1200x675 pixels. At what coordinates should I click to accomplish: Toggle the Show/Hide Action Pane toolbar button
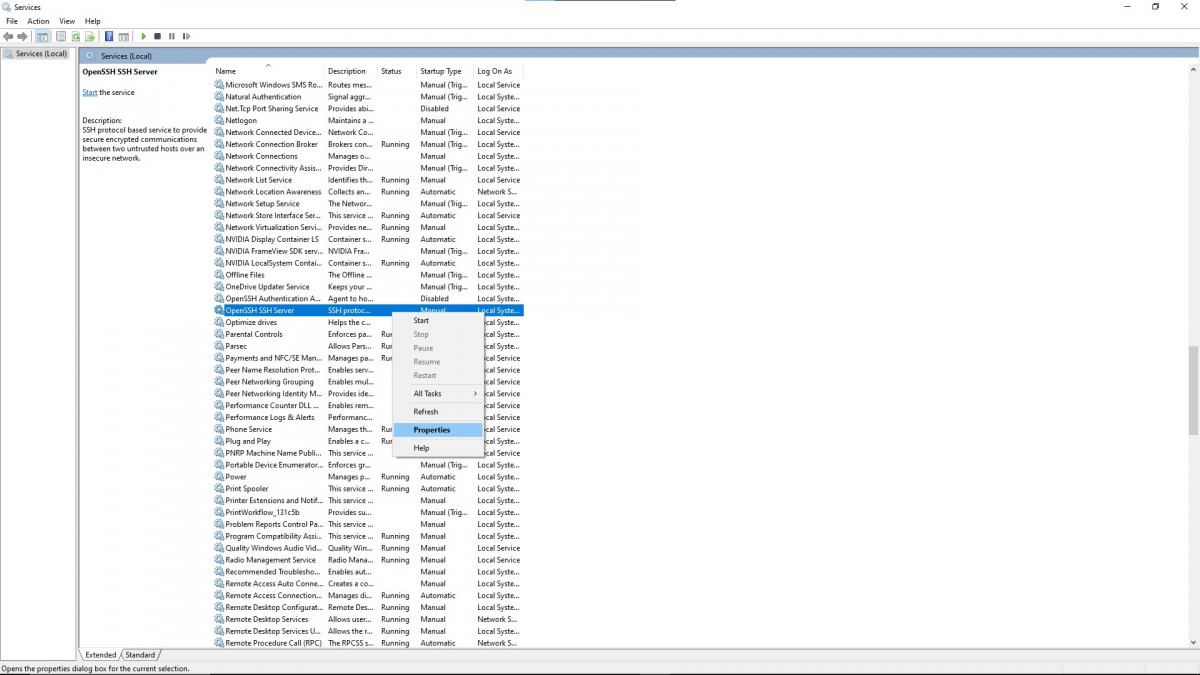[x=124, y=37]
